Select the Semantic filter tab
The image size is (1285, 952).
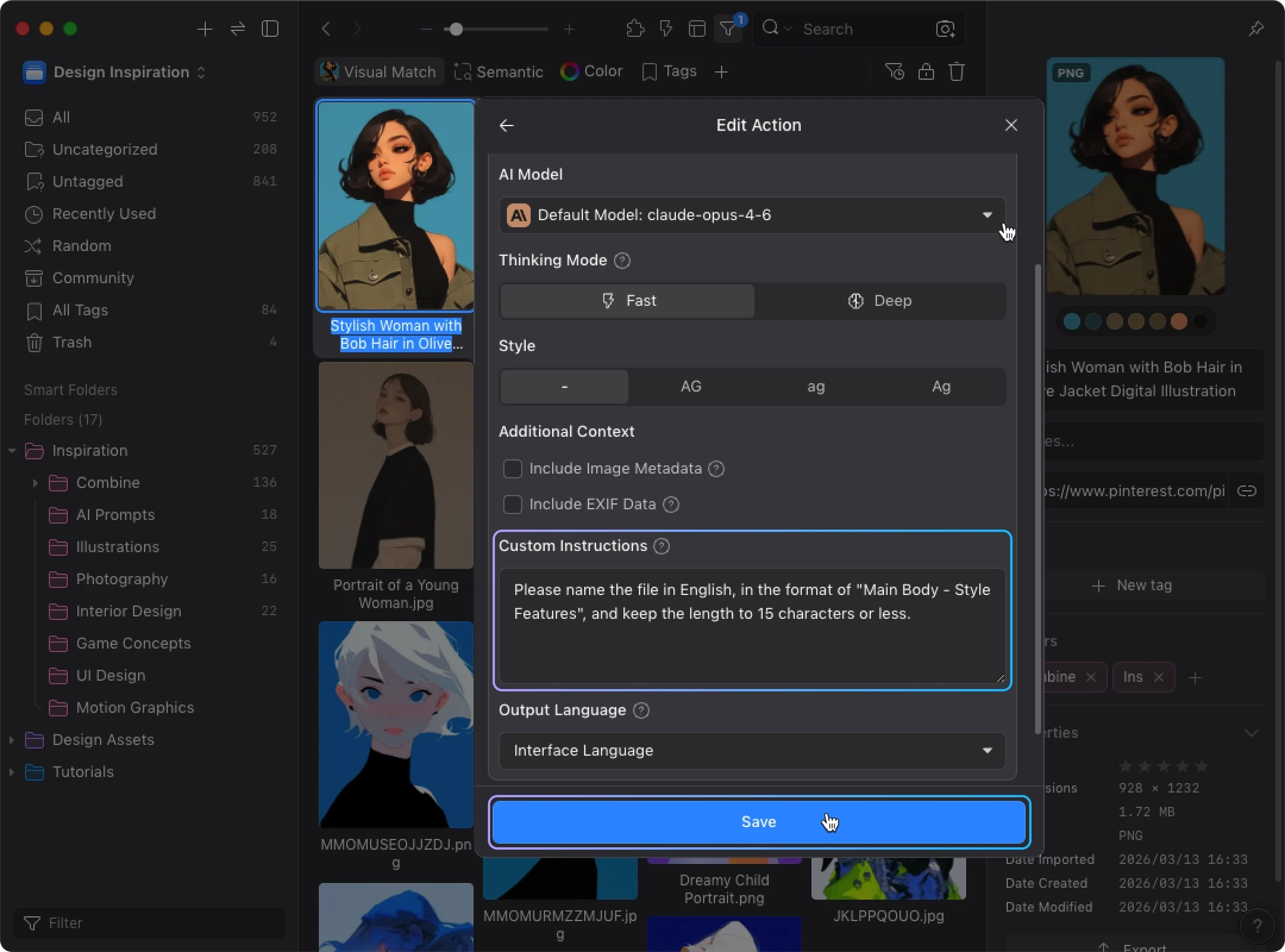[x=498, y=72]
